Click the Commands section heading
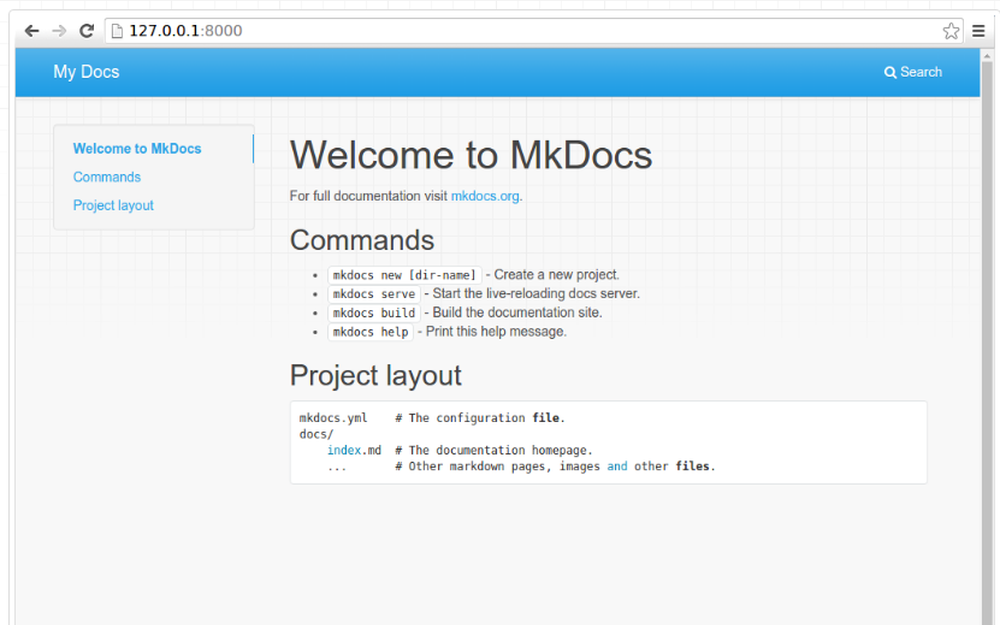1000x625 pixels. tap(362, 240)
